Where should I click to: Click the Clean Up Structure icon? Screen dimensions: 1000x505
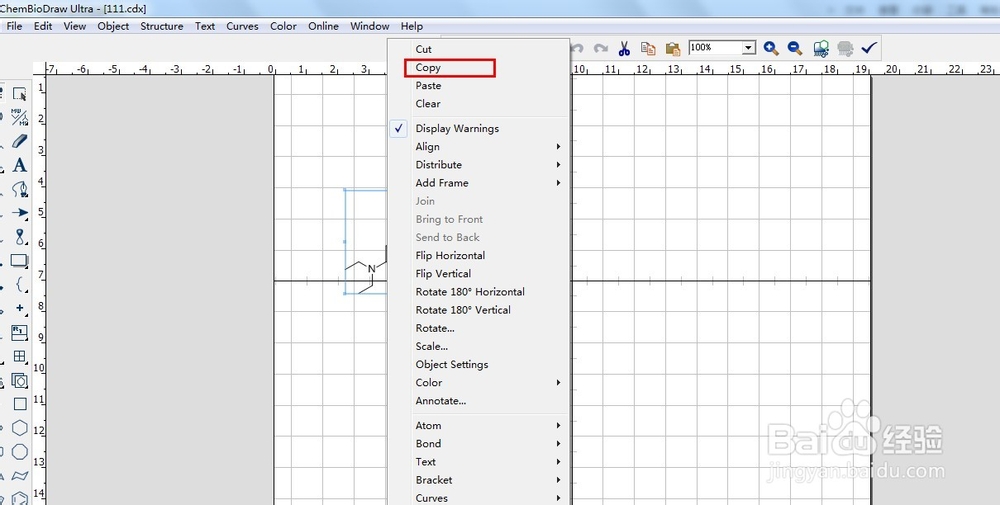821,48
